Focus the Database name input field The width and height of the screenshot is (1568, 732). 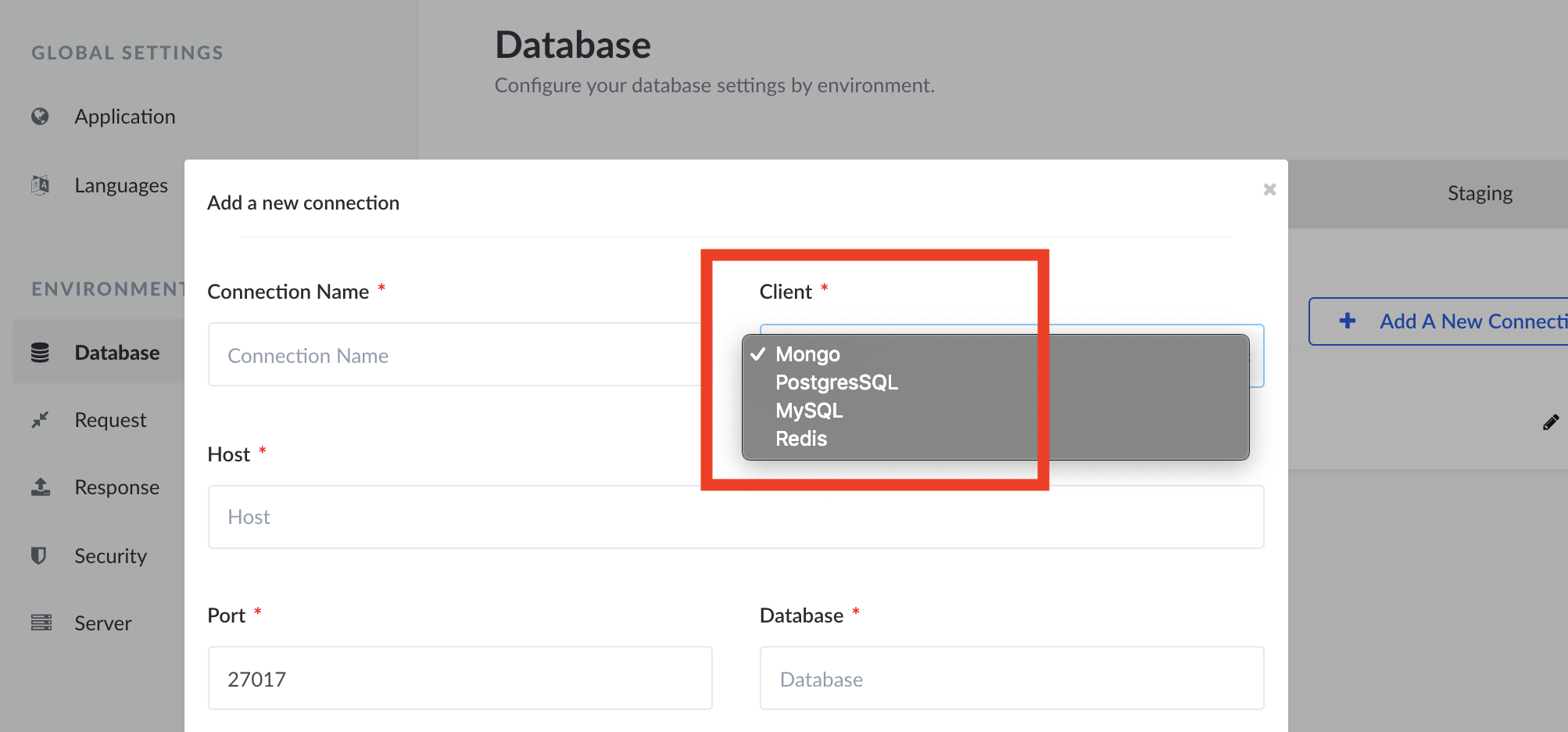click(1011, 678)
